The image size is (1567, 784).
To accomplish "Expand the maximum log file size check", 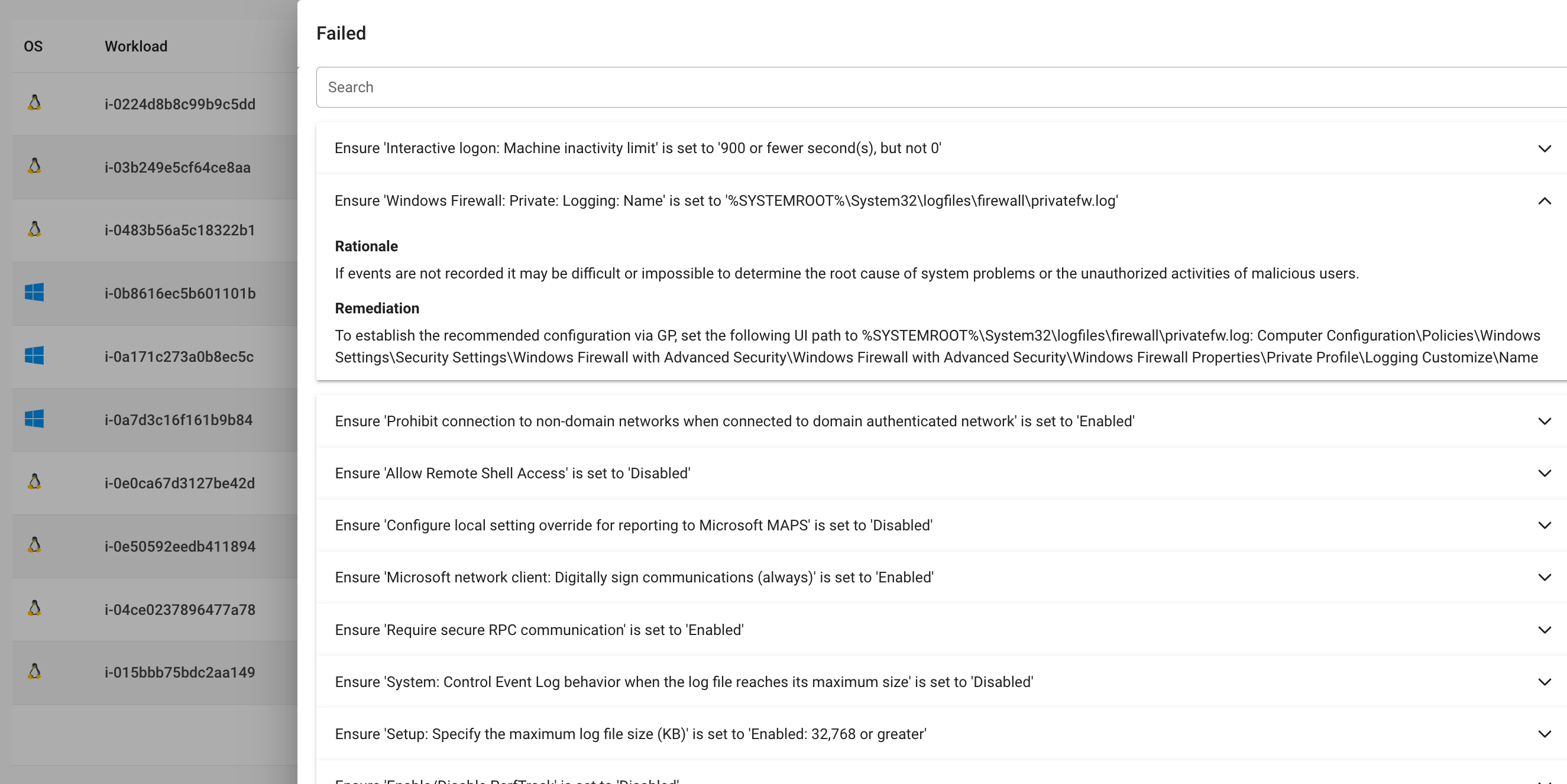I will (1544, 734).
